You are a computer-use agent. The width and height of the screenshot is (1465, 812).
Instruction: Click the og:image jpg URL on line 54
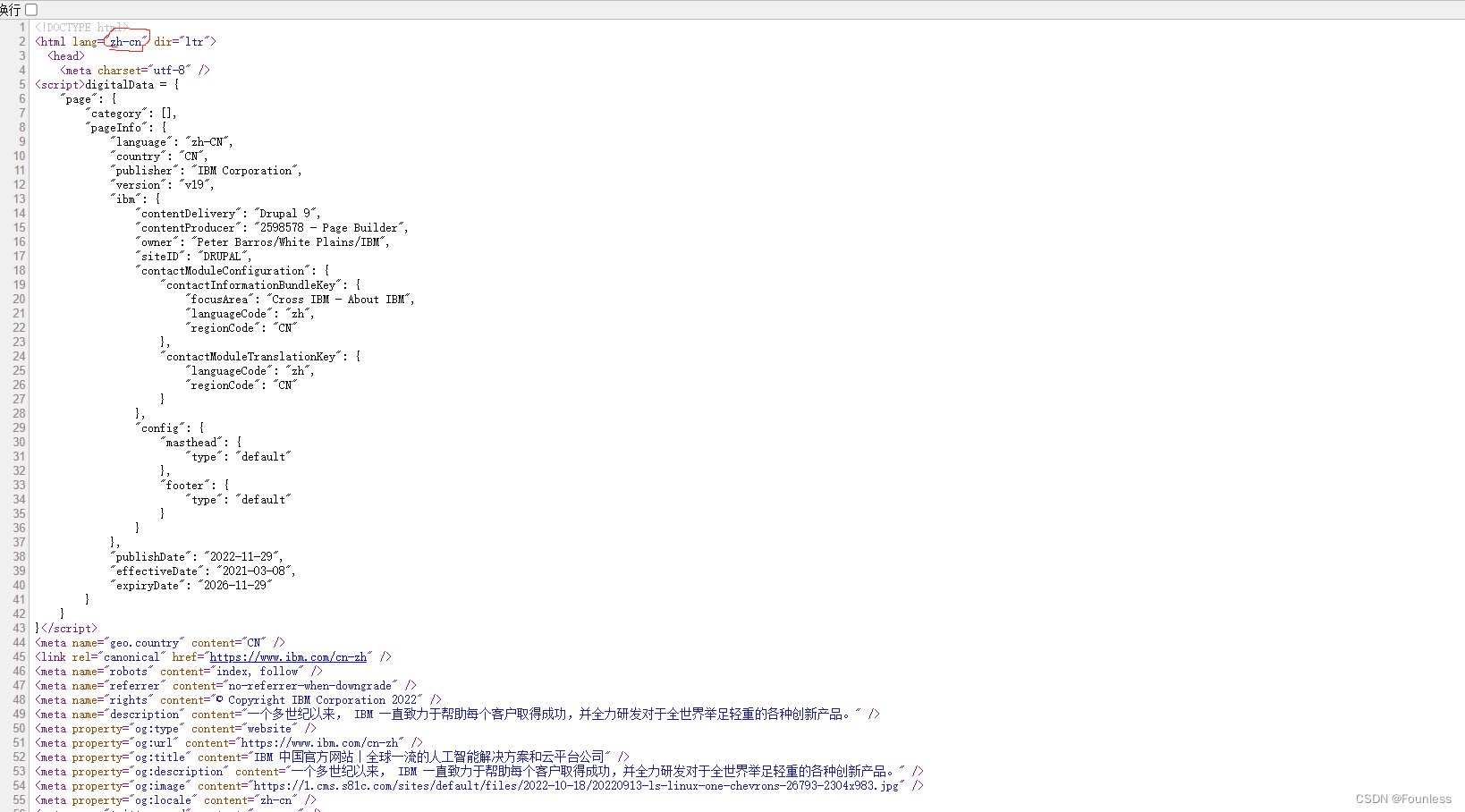[x=576, y=786]
